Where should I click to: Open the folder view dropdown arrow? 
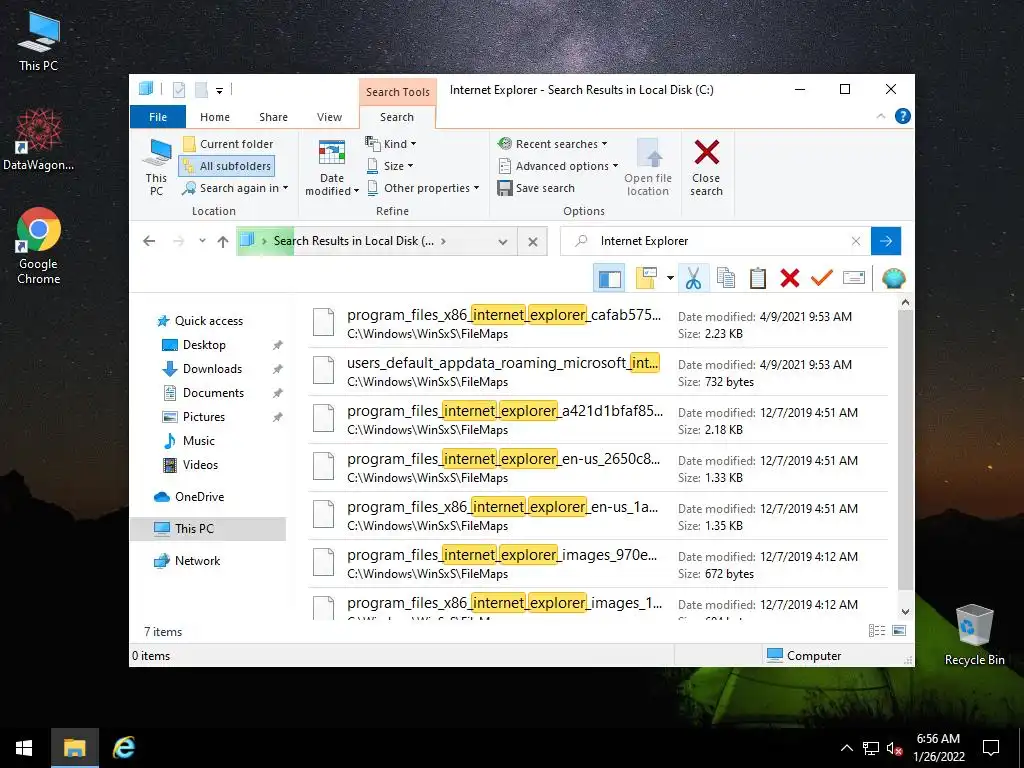point(670,278)
